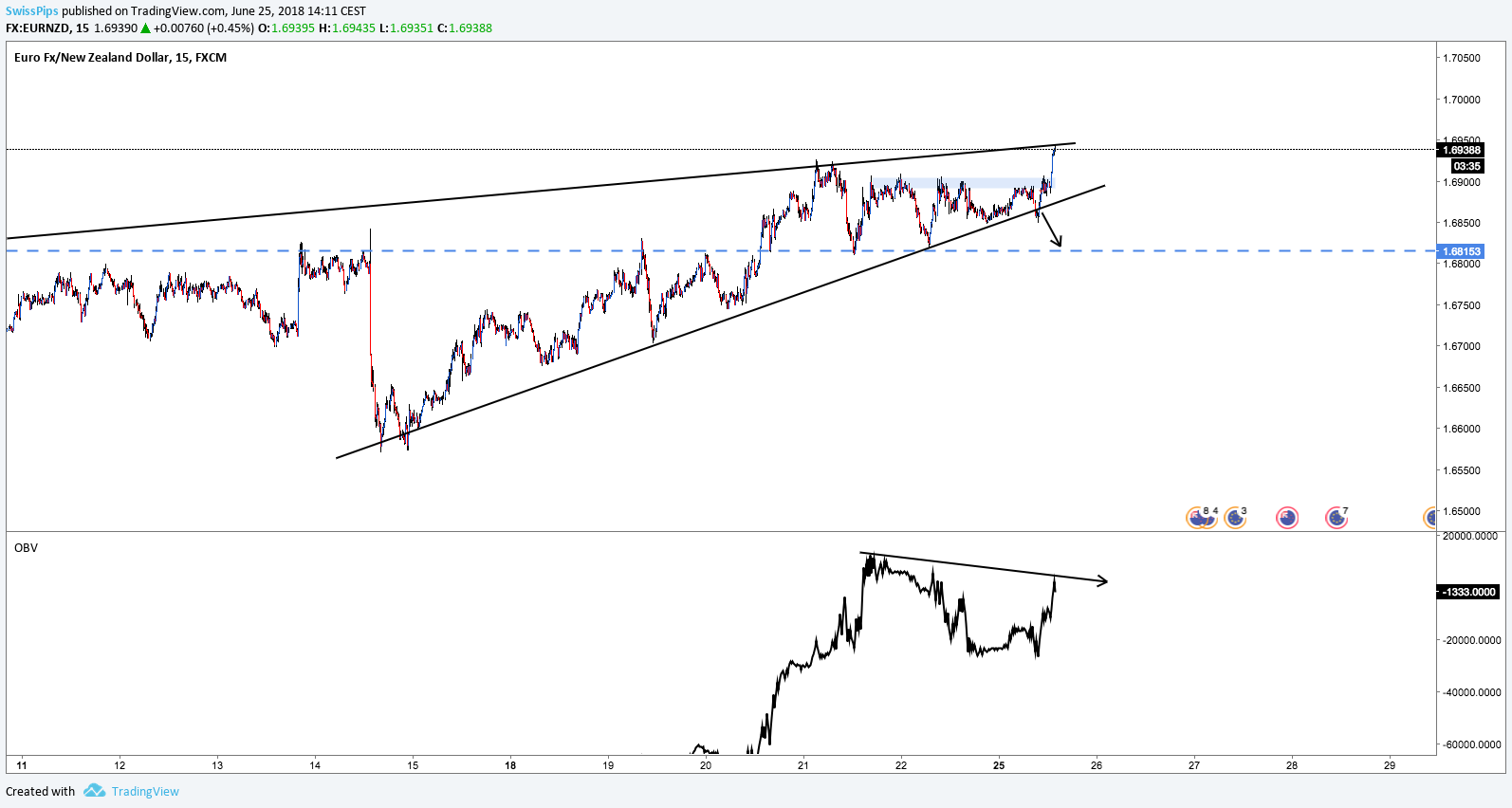Viewport: 1512px width, 808px height.
Task: Click the 1.70000 price axis label
Action: tap(1462, 100)
